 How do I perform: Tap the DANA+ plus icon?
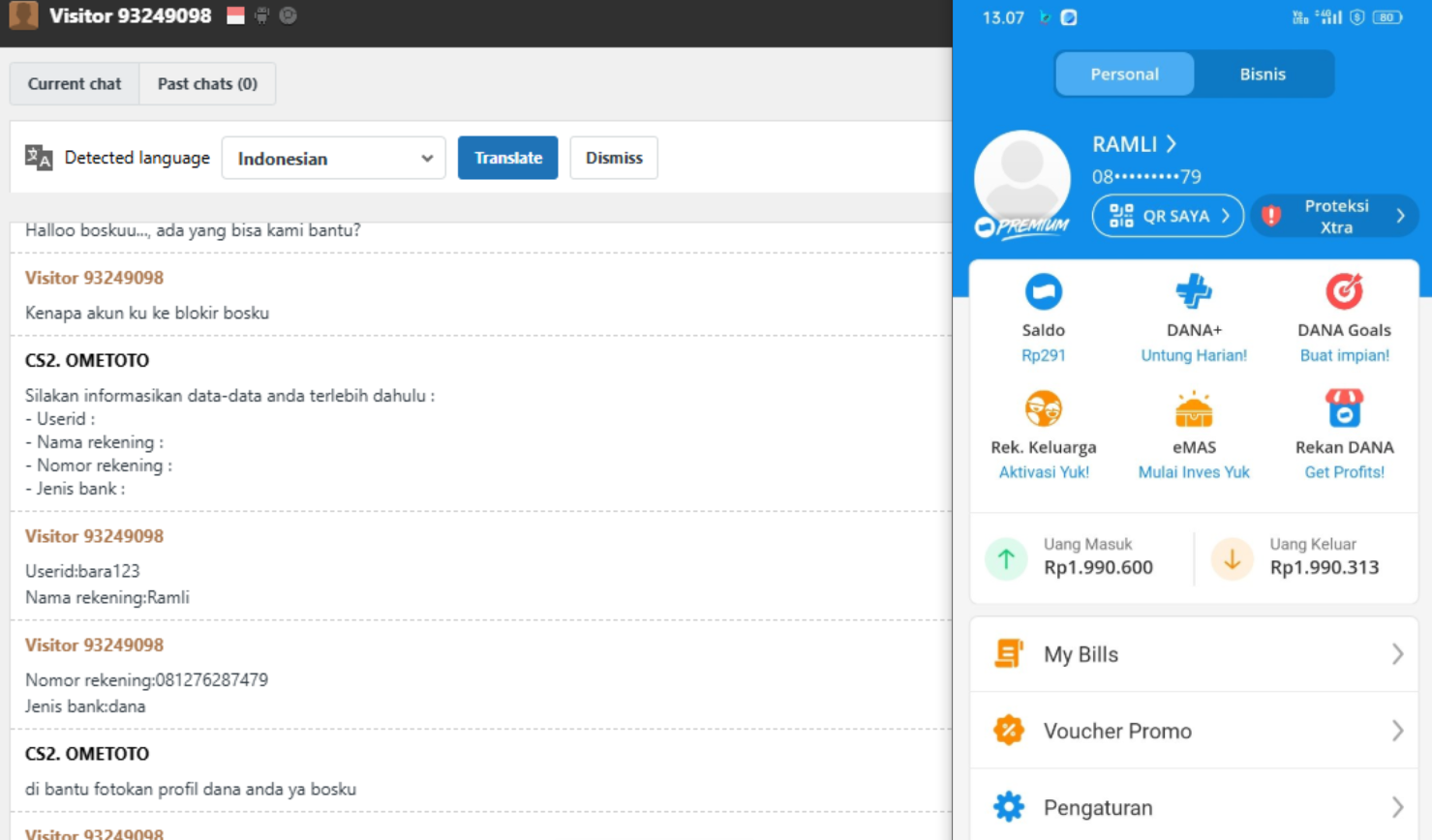[x=1194, y=291]
